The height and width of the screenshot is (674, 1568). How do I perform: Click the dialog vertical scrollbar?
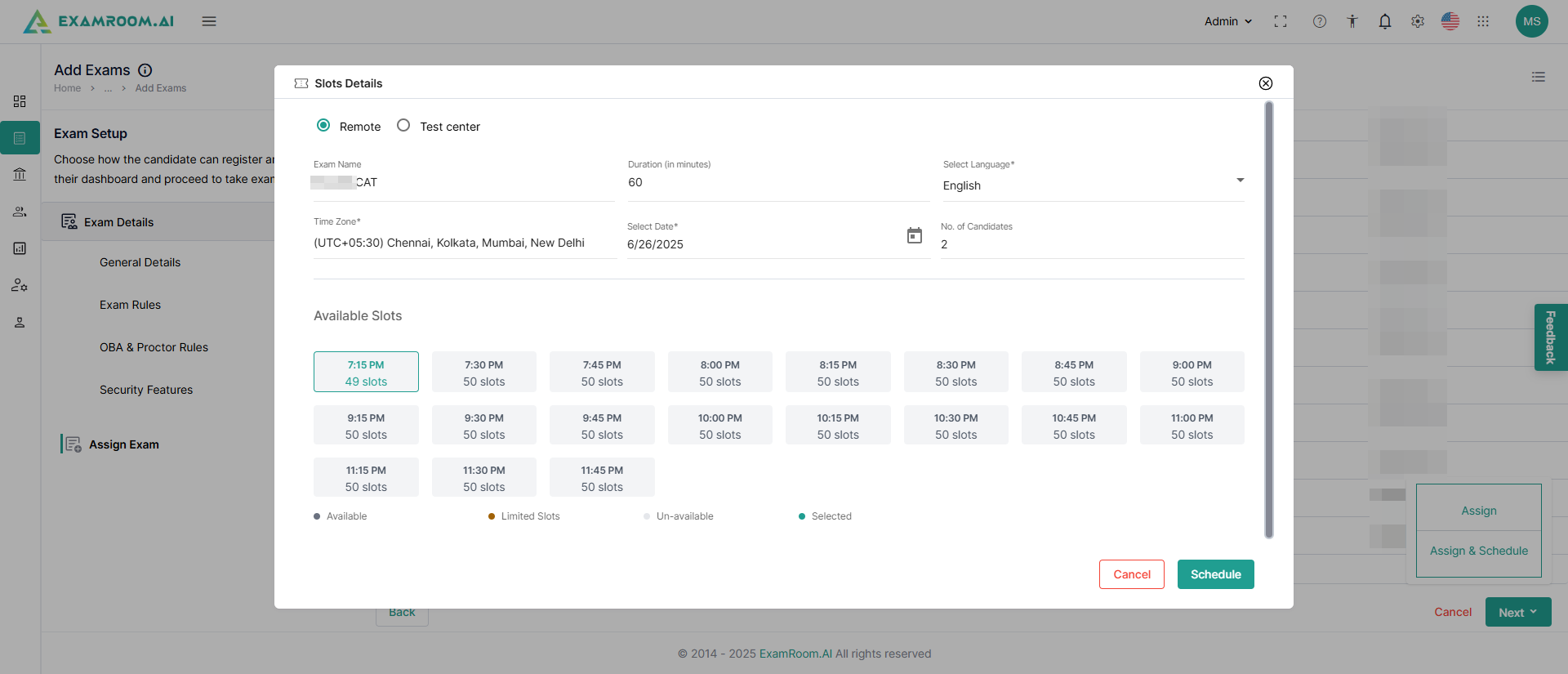(x=1268, y=319)
